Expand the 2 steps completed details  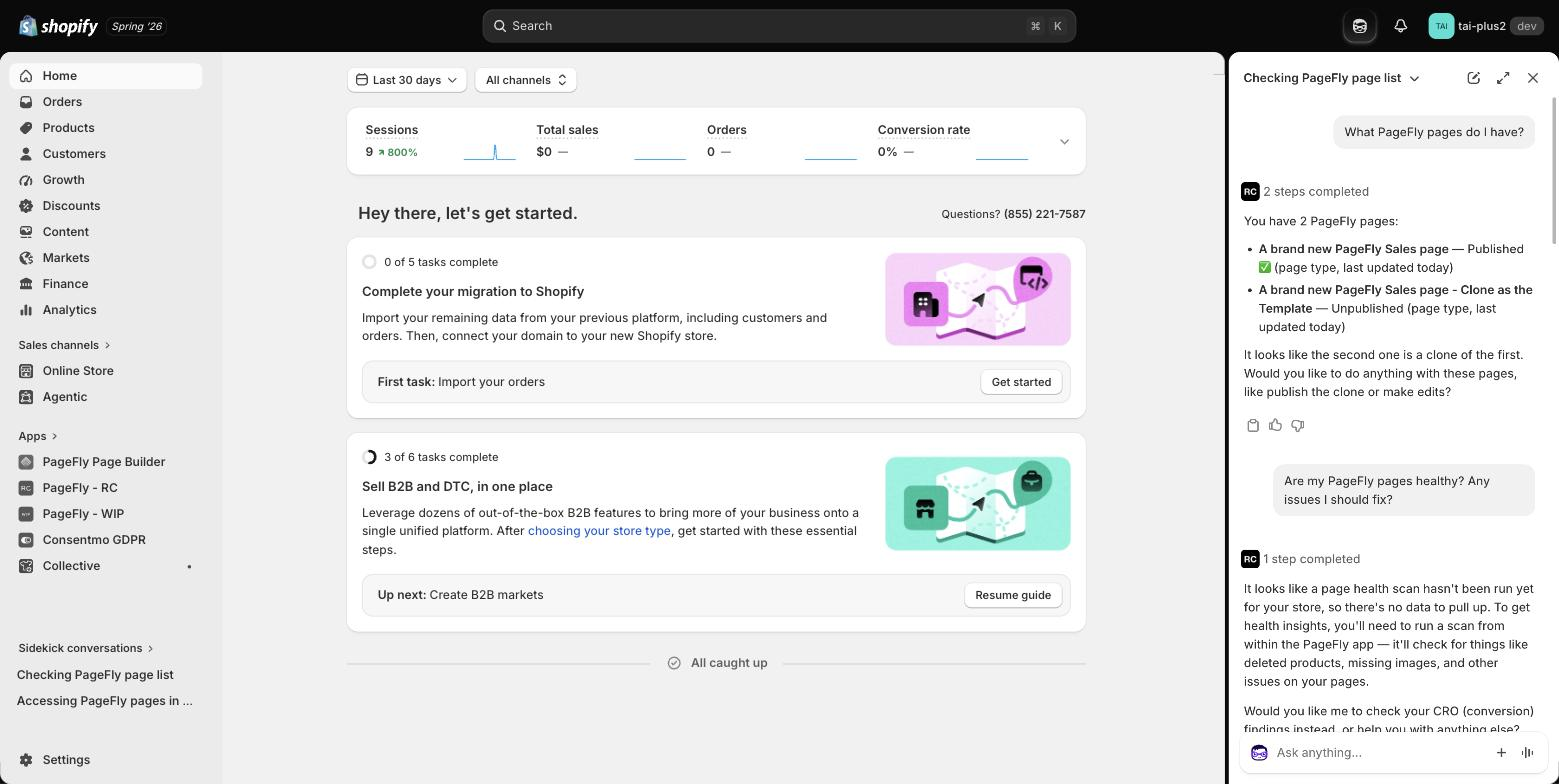1316,192
